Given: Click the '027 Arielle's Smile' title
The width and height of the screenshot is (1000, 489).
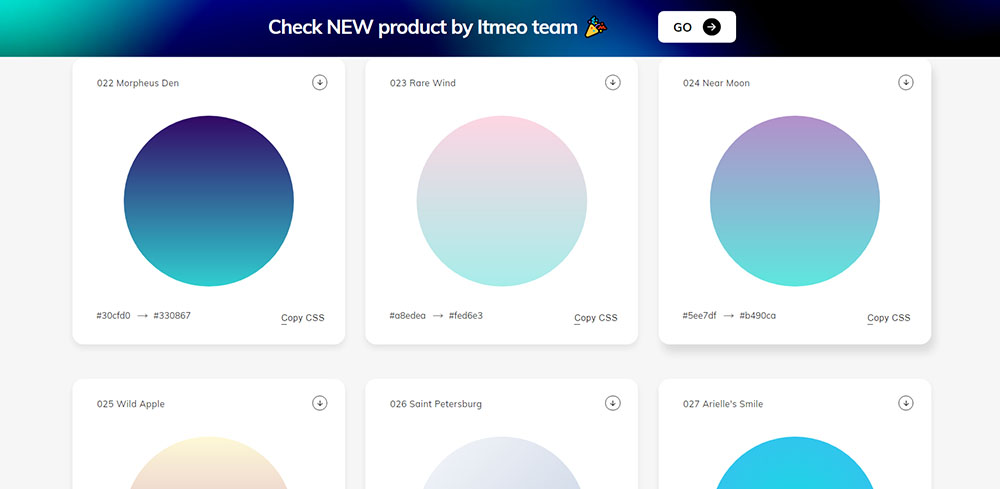Looking at the screenshot, I should point(723,404).
